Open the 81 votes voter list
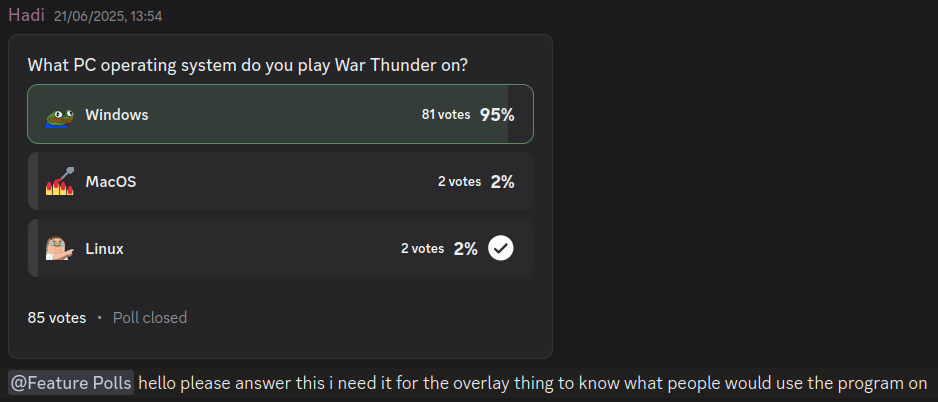The height and width of the screenshot is (402, 938). (446, 114)
